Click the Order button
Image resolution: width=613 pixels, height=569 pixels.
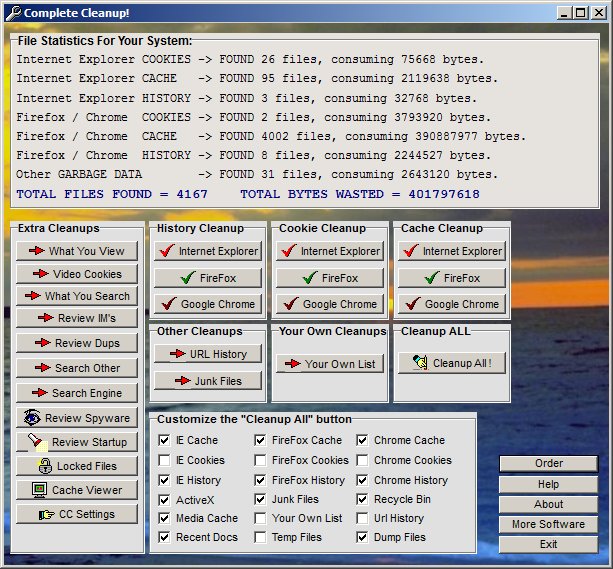click(x=548, y=463)
